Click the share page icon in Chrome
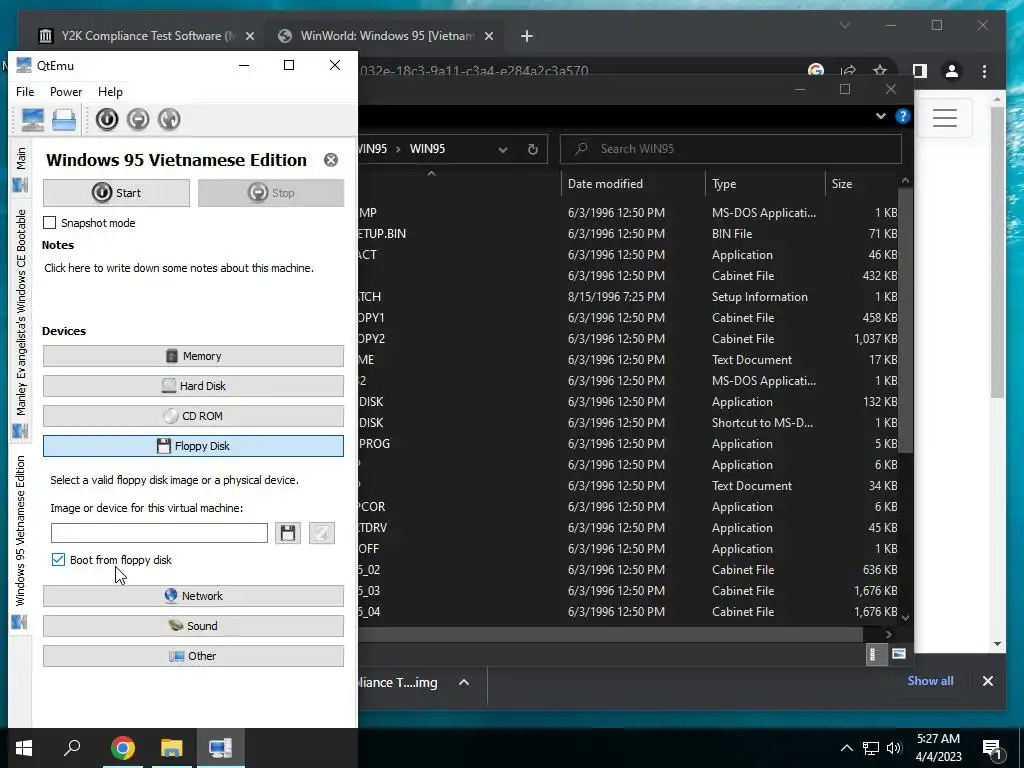1024x768 pixels. pos(848,71)
